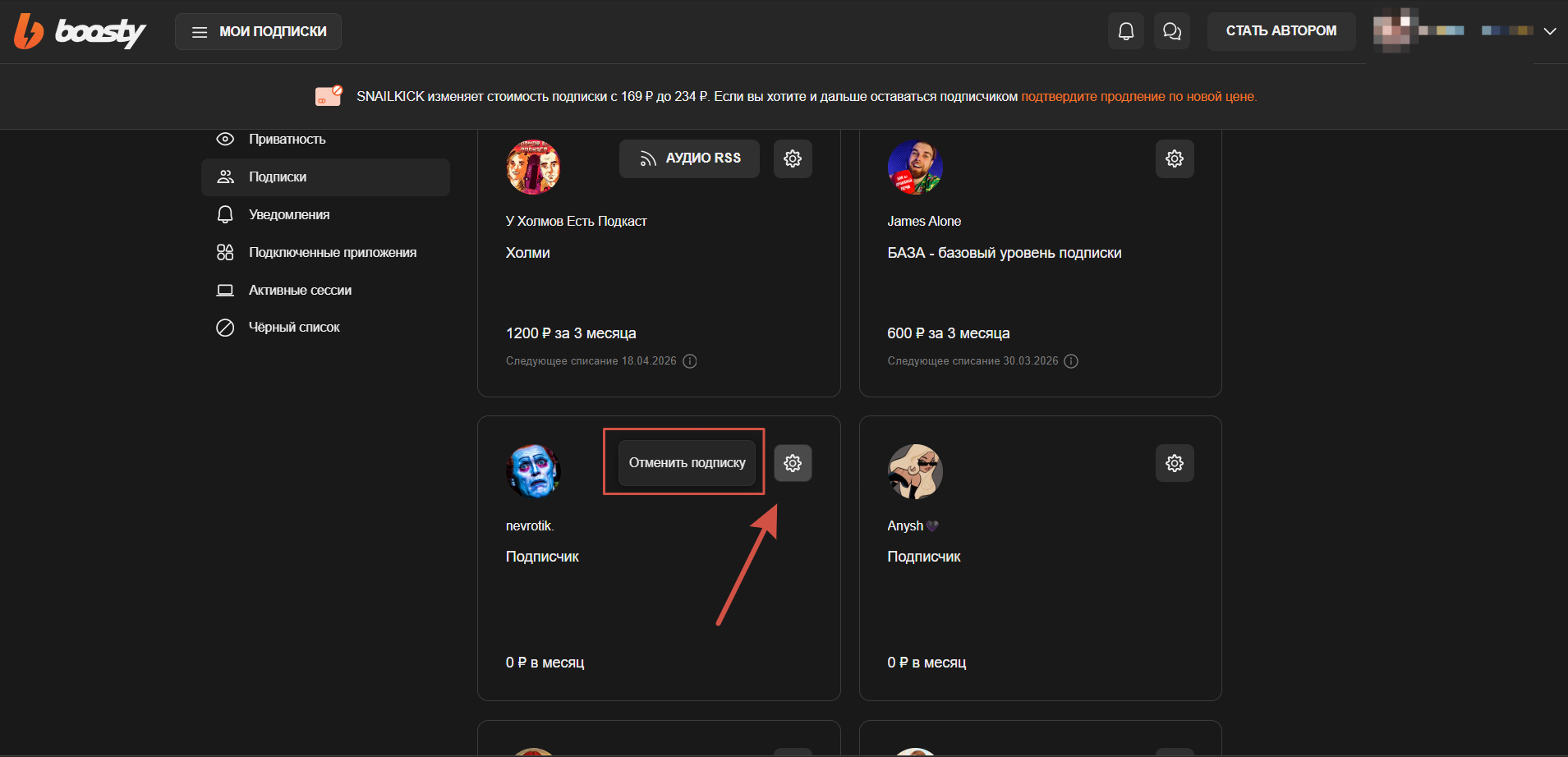Click the 0 ₽ в месяц price under nevrotik

tap(545, 663)
